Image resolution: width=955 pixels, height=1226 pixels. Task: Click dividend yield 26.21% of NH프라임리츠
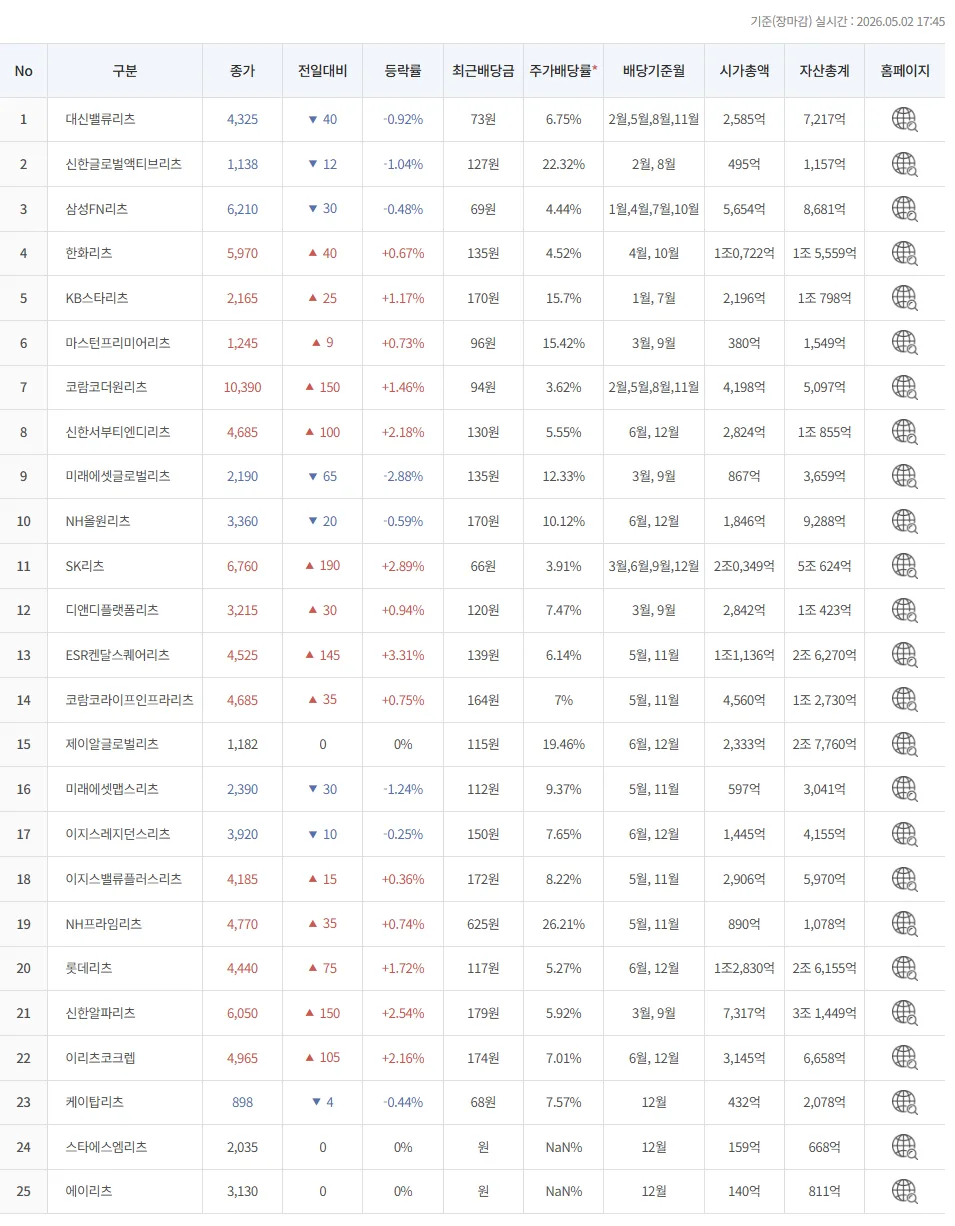tap(563, 924)
